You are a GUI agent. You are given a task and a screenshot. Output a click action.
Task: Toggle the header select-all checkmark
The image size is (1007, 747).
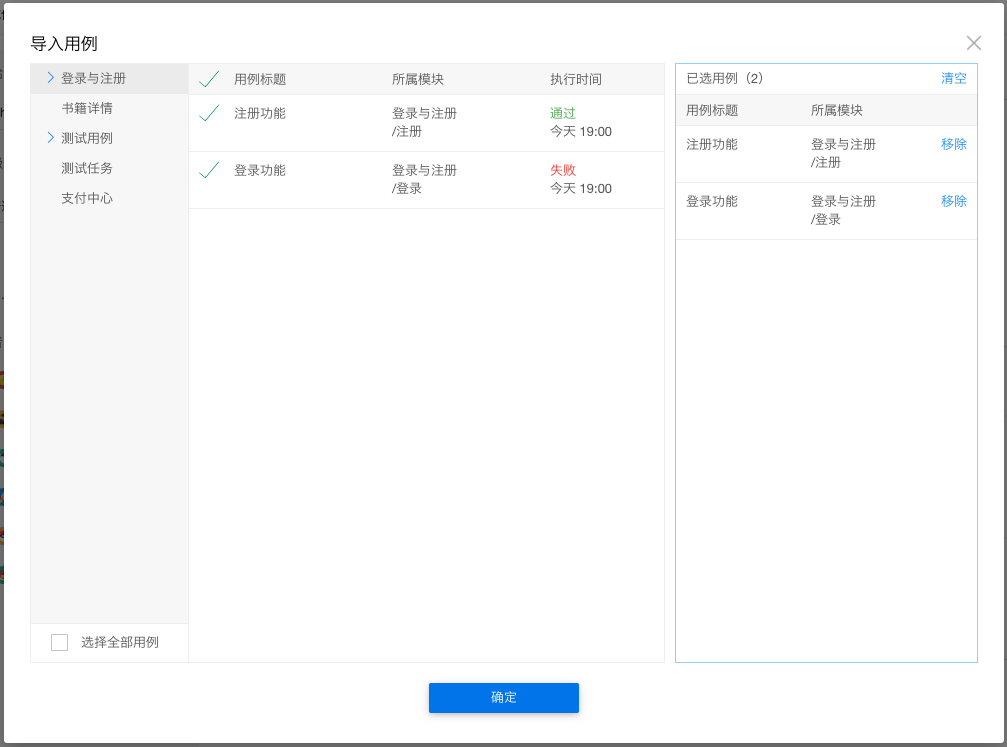(209, 79)
